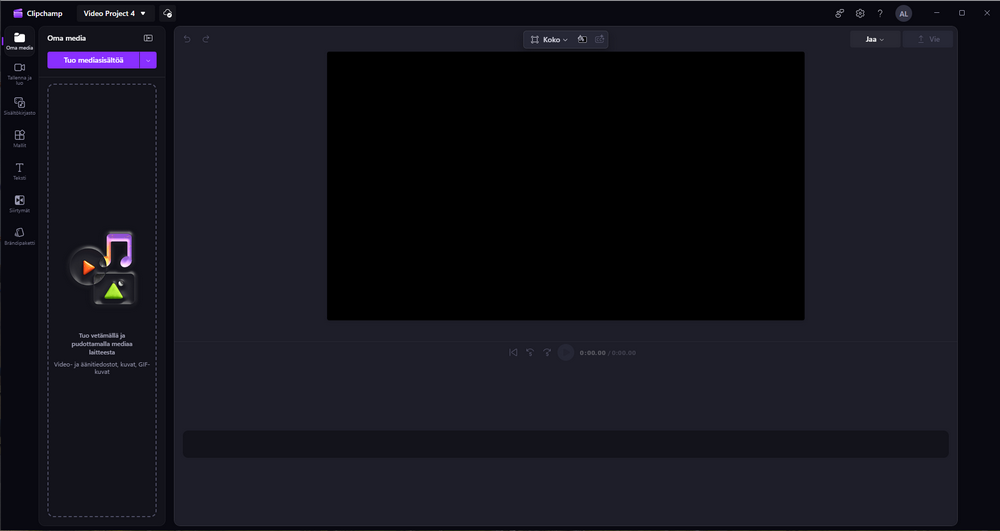Click the empty timeline track
This screenshot has height=531, width=1000.
point(566,444)
